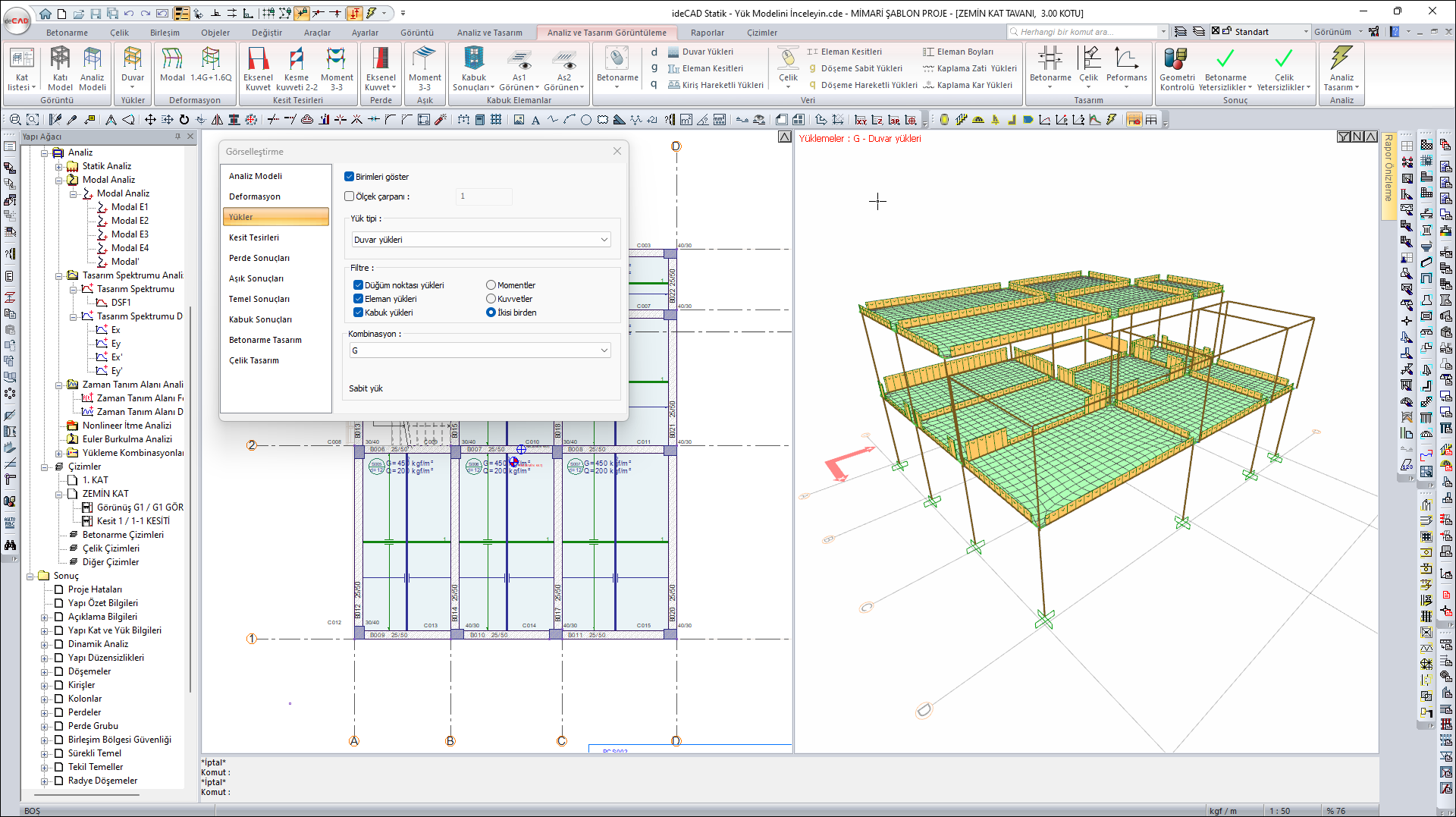
Task: Collapse the Modal Analiz tree node
Action: click(59, 180)
